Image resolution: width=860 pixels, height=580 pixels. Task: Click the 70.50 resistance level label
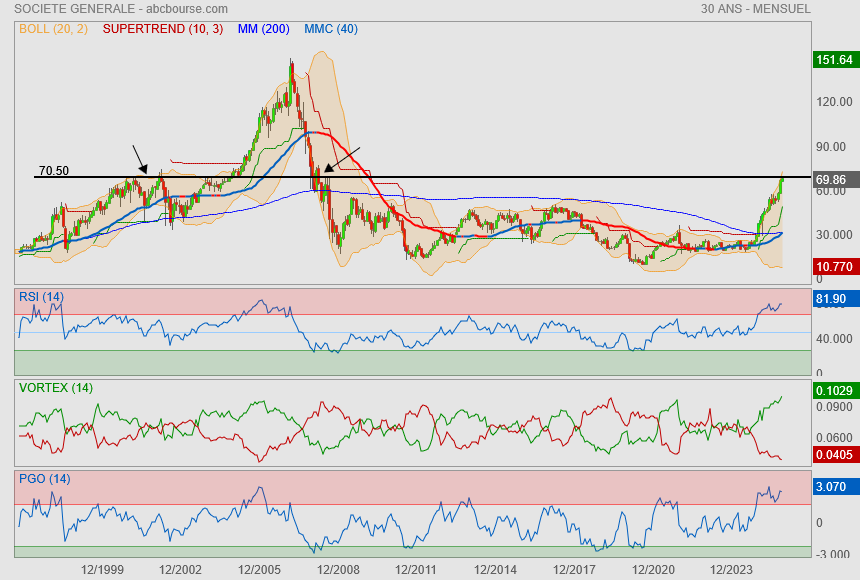click(x=54, y=171)
